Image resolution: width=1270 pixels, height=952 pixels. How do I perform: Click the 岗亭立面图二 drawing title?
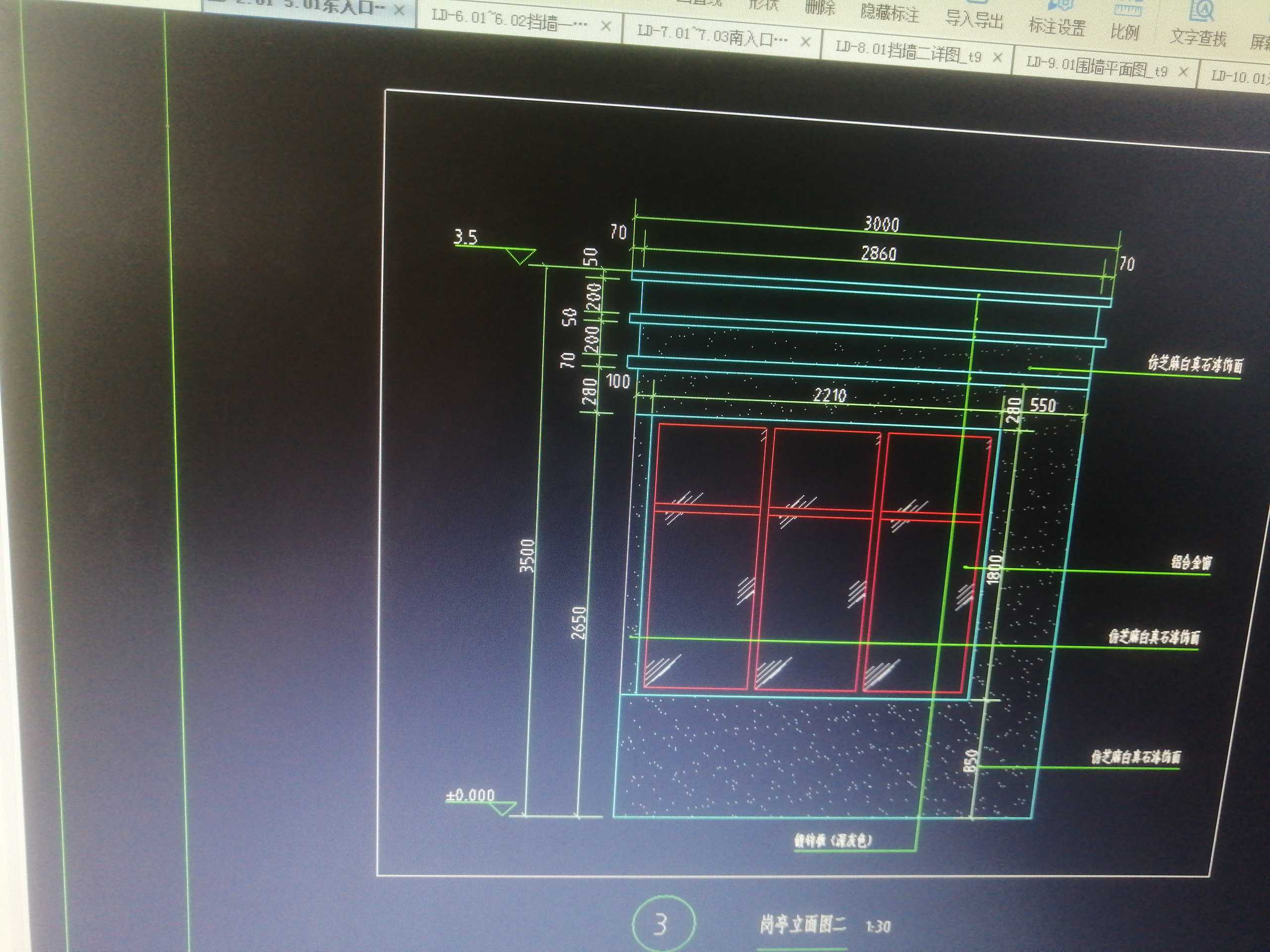click(803, 924)
